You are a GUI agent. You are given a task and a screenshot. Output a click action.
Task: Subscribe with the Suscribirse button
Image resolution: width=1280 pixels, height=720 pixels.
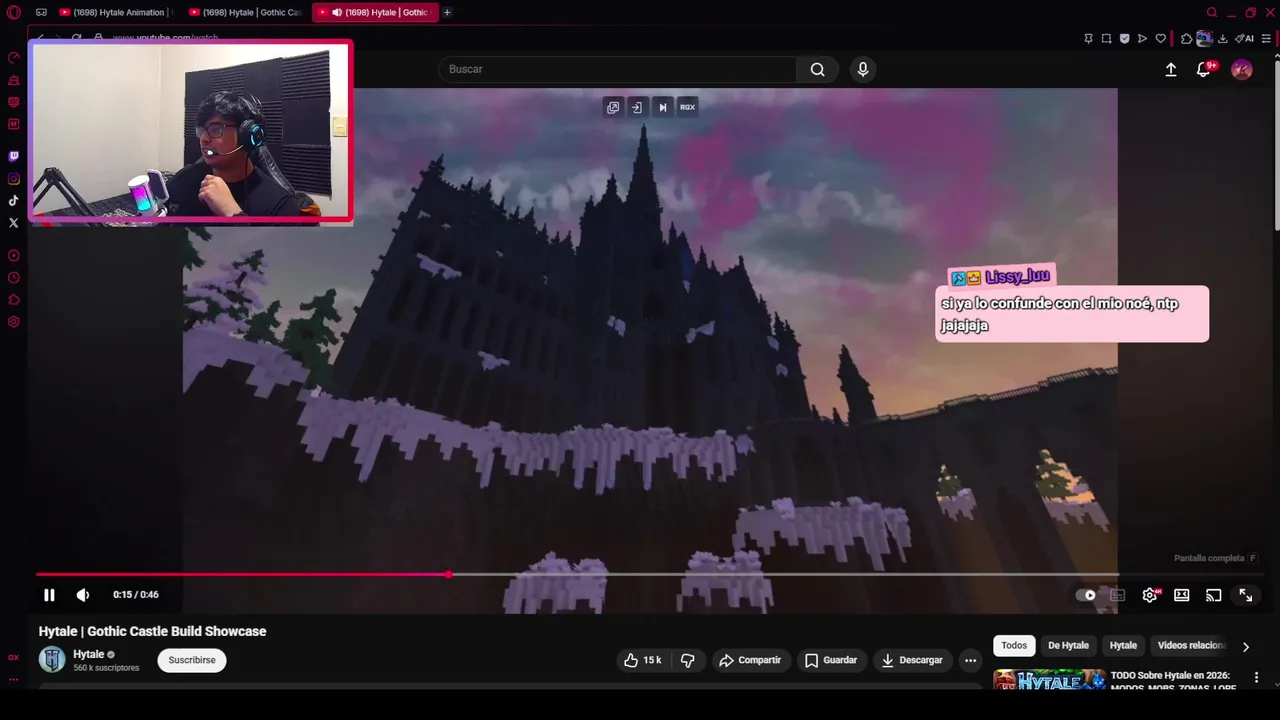pos(192,660)
